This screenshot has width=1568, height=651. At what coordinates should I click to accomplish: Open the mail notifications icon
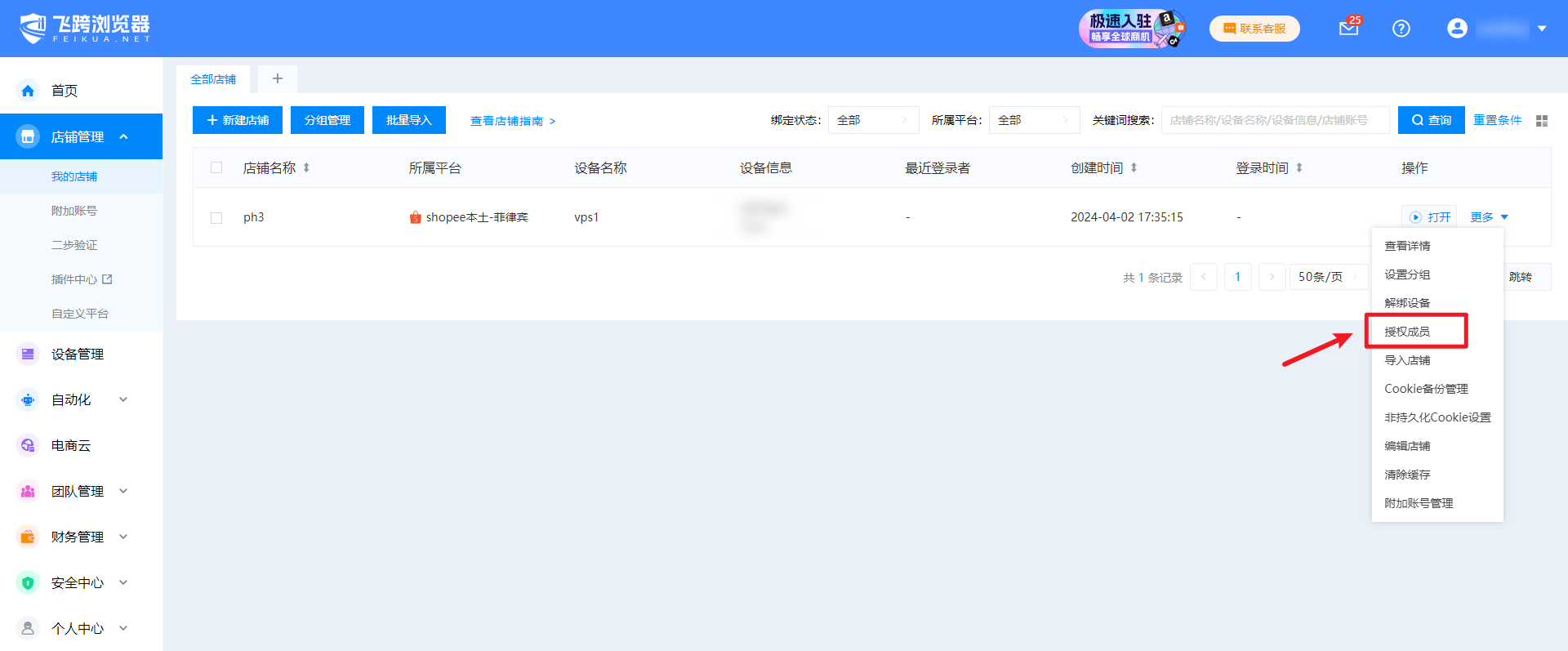tap(1348, 29)
